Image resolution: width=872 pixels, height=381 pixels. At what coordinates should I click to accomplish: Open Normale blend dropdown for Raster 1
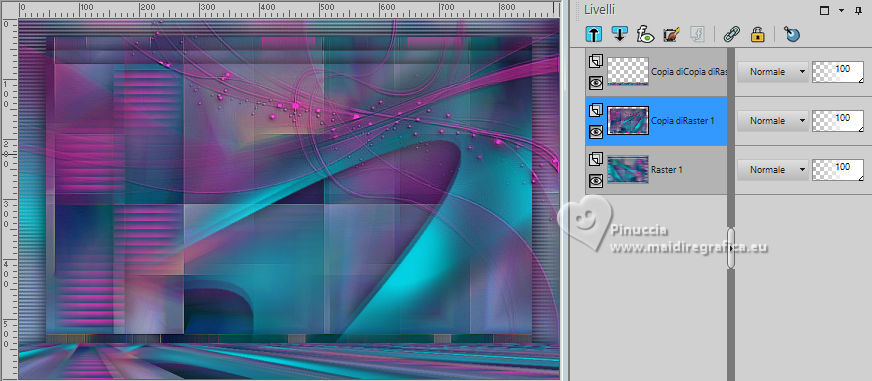tap(772, 169)
